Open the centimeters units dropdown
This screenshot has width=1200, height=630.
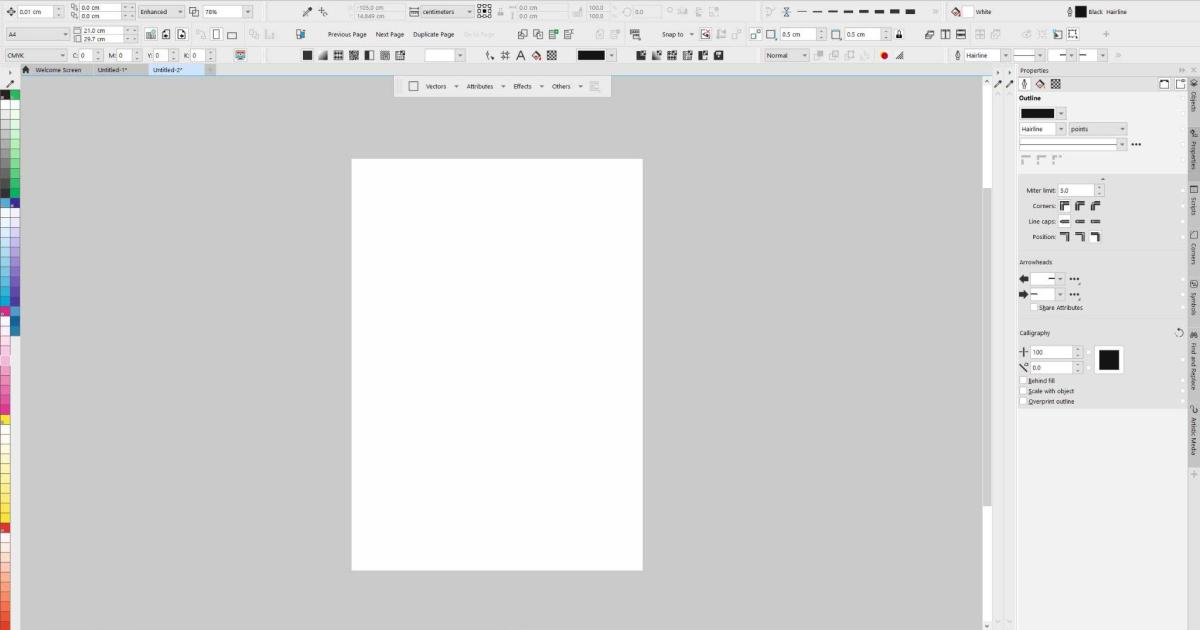pyautogui.click(x=441, y=12)
